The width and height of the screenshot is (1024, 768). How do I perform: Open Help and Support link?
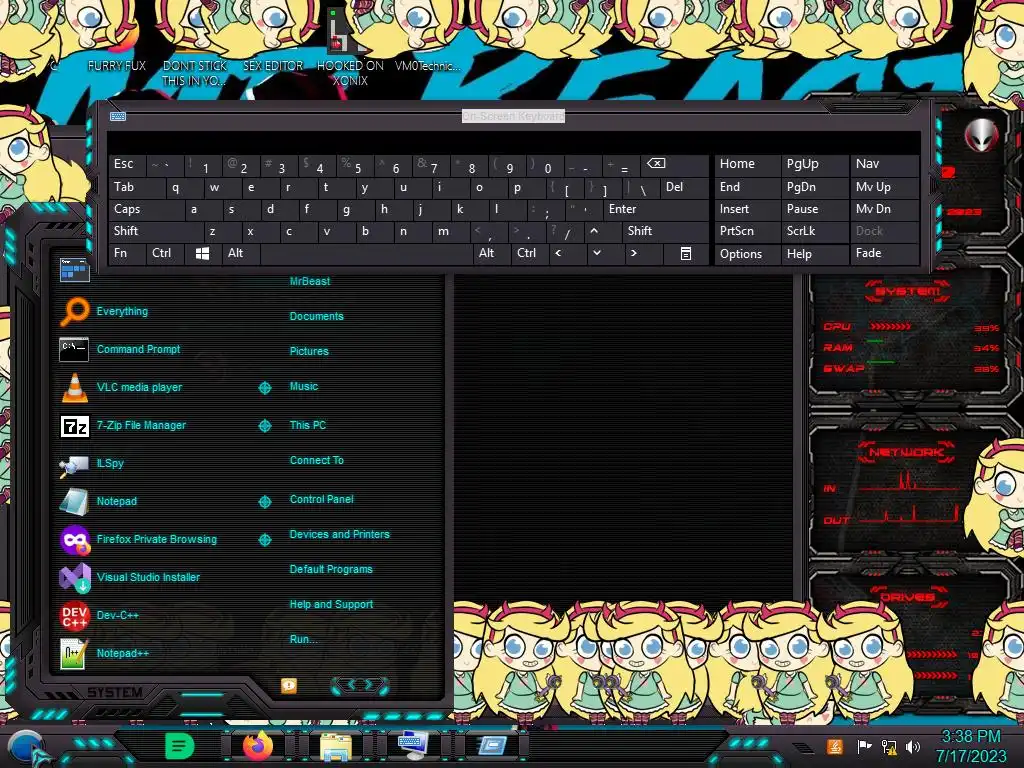click(331, 605)
